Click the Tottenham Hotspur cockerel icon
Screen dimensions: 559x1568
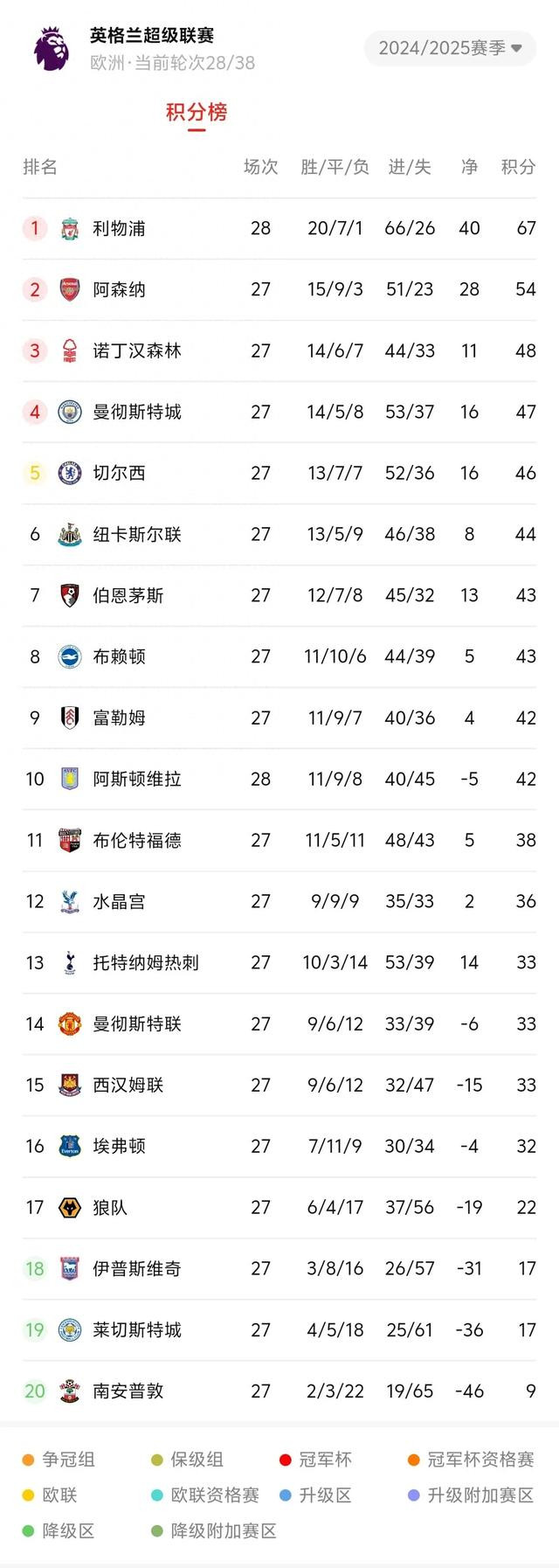click(x=70, y=963)
